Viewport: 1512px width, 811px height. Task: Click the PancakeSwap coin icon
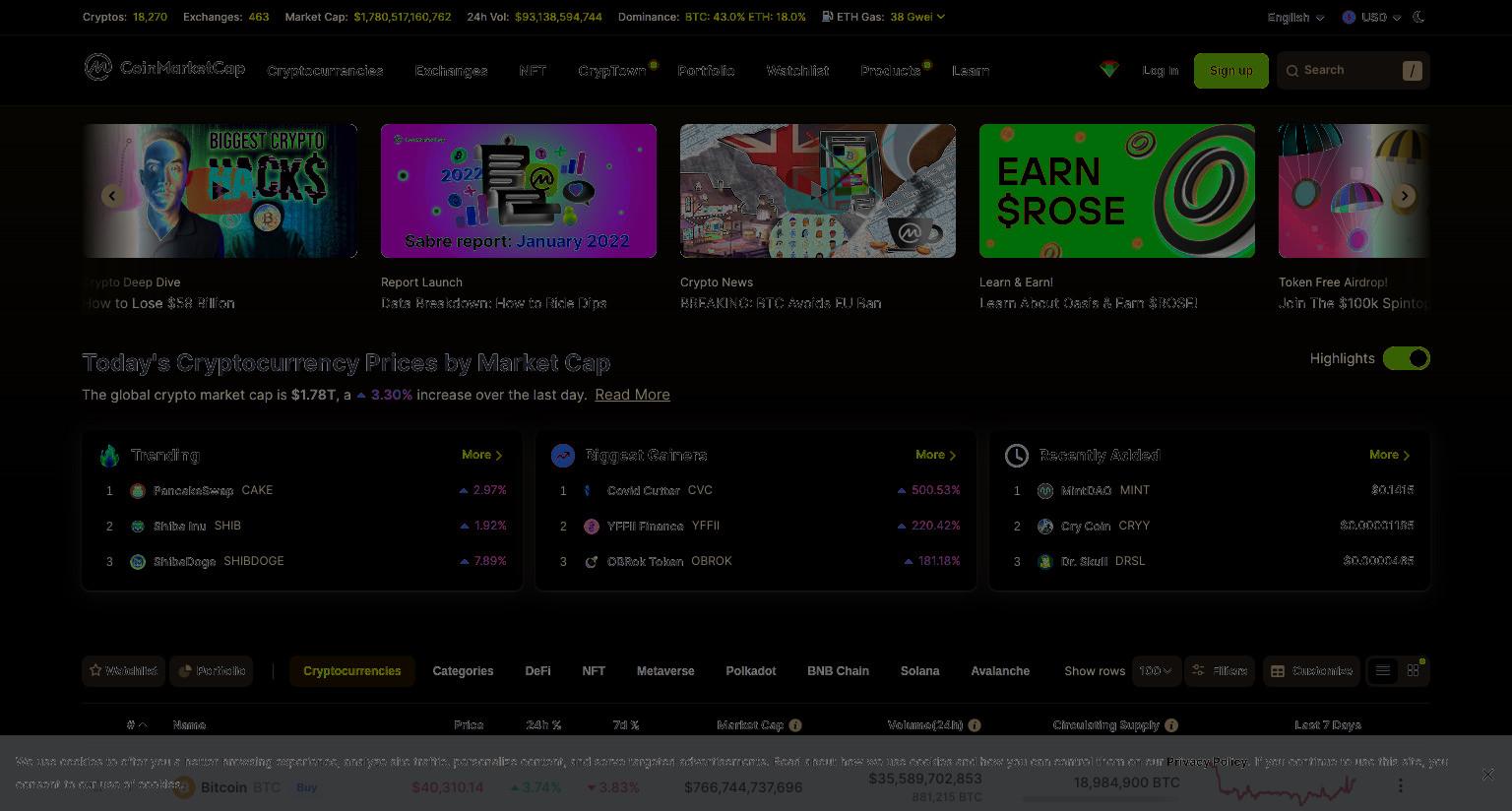click(138, 491)
